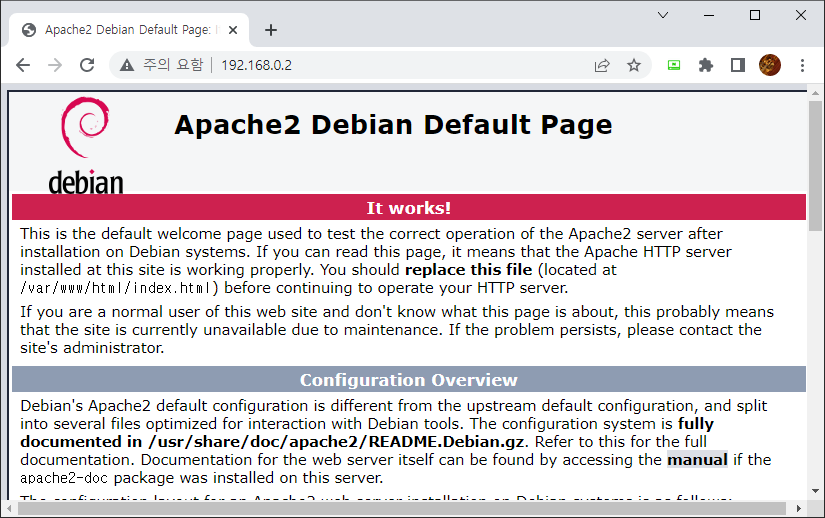The width and height of the screenshot is (825, 518).
Task: Open the not-secure warning site info
Action: tap(126, 65)
